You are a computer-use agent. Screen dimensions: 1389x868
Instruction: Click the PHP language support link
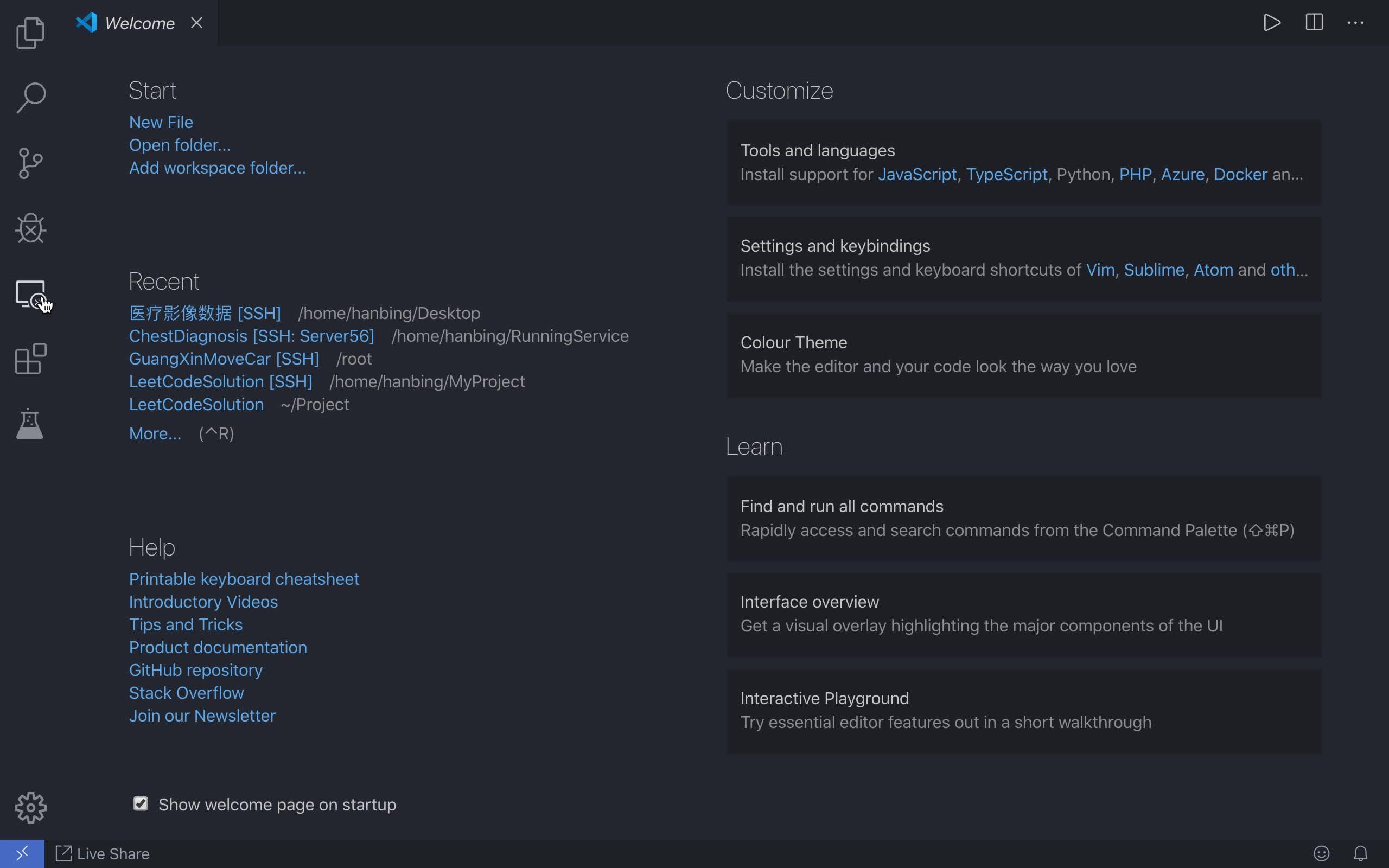[x=1135, y=175]
